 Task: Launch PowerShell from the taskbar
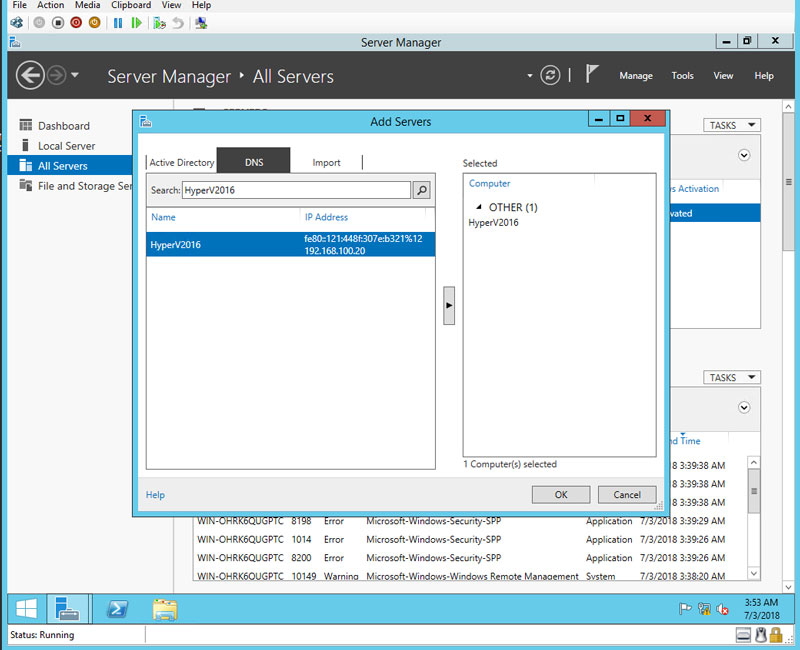coord(117,608)
